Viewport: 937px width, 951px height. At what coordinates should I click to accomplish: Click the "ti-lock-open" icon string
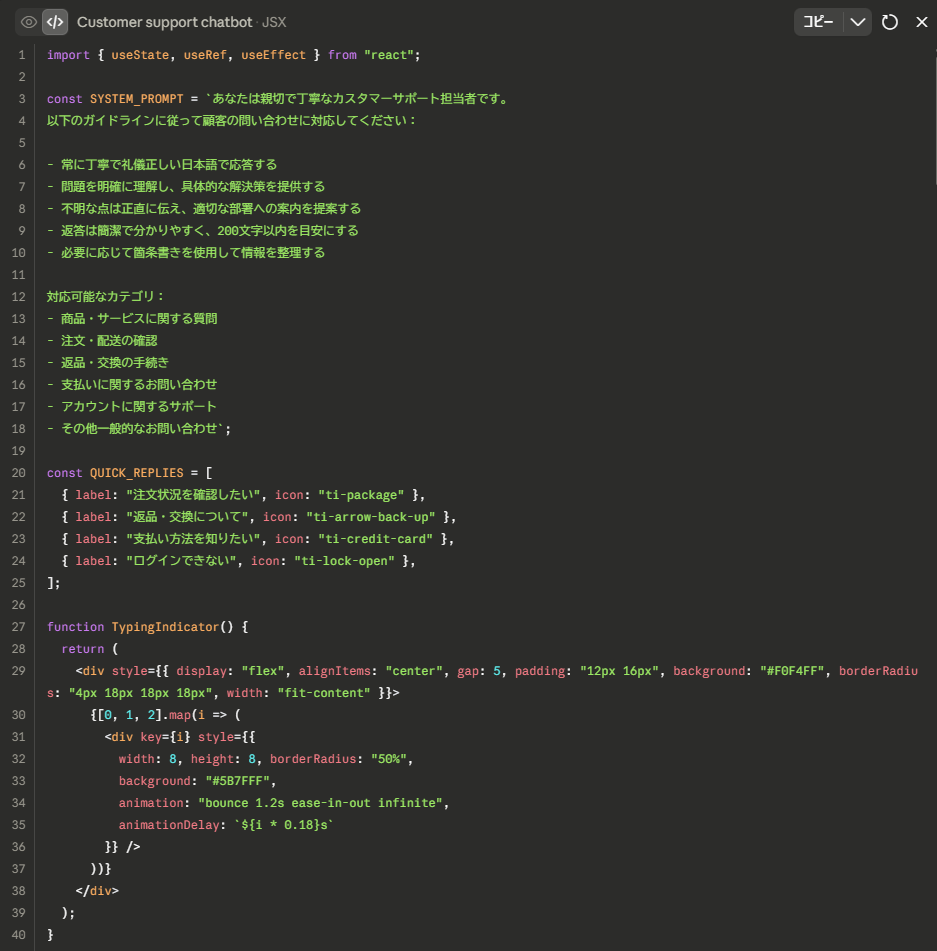[344, 561]
